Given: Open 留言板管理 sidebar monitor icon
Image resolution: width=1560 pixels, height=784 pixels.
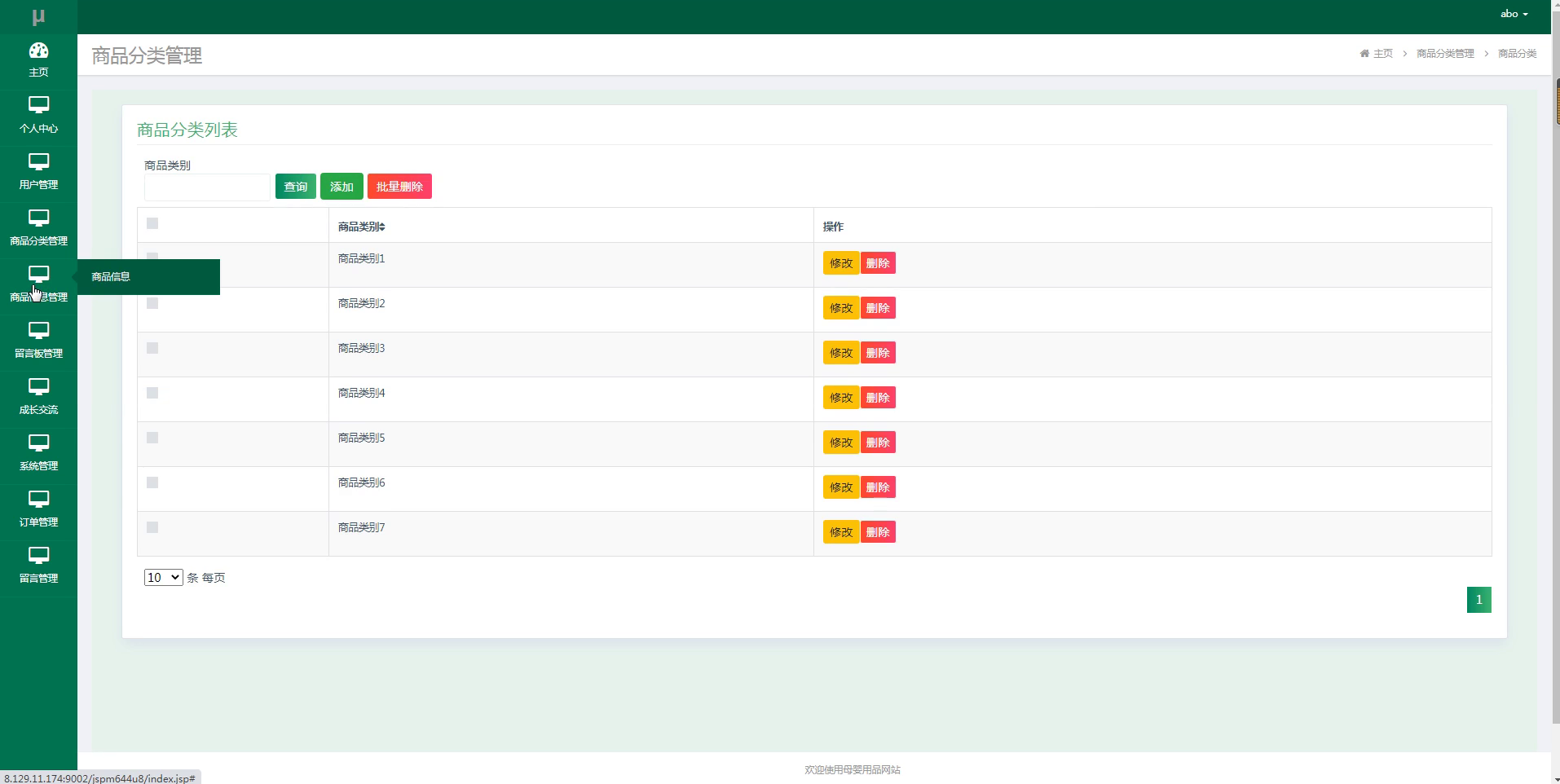Looking at the screenshot, I should coord(38,330).
